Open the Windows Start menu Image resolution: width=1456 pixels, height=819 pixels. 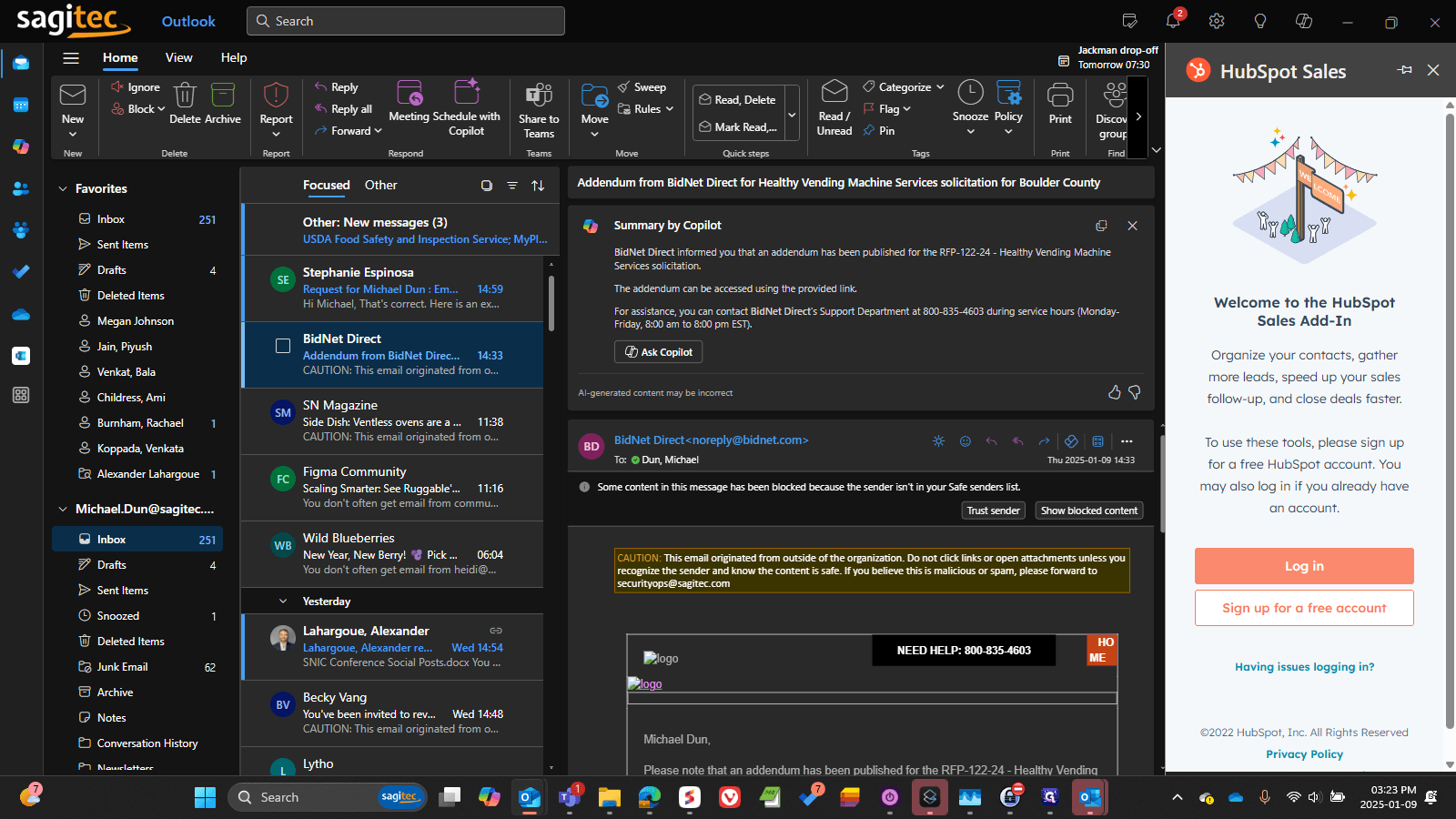click(205, 797)
